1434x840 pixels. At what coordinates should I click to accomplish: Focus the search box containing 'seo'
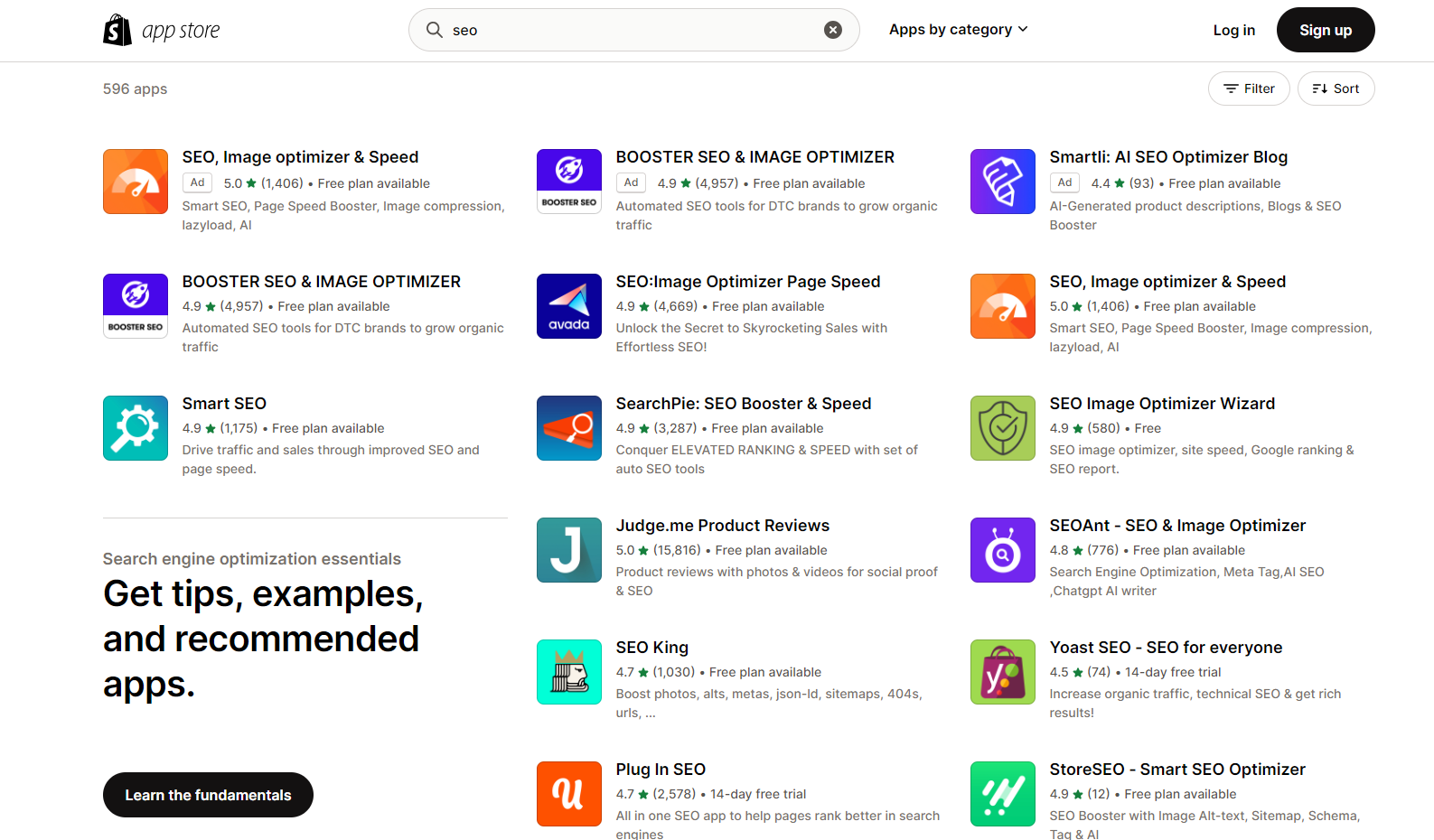634,30
